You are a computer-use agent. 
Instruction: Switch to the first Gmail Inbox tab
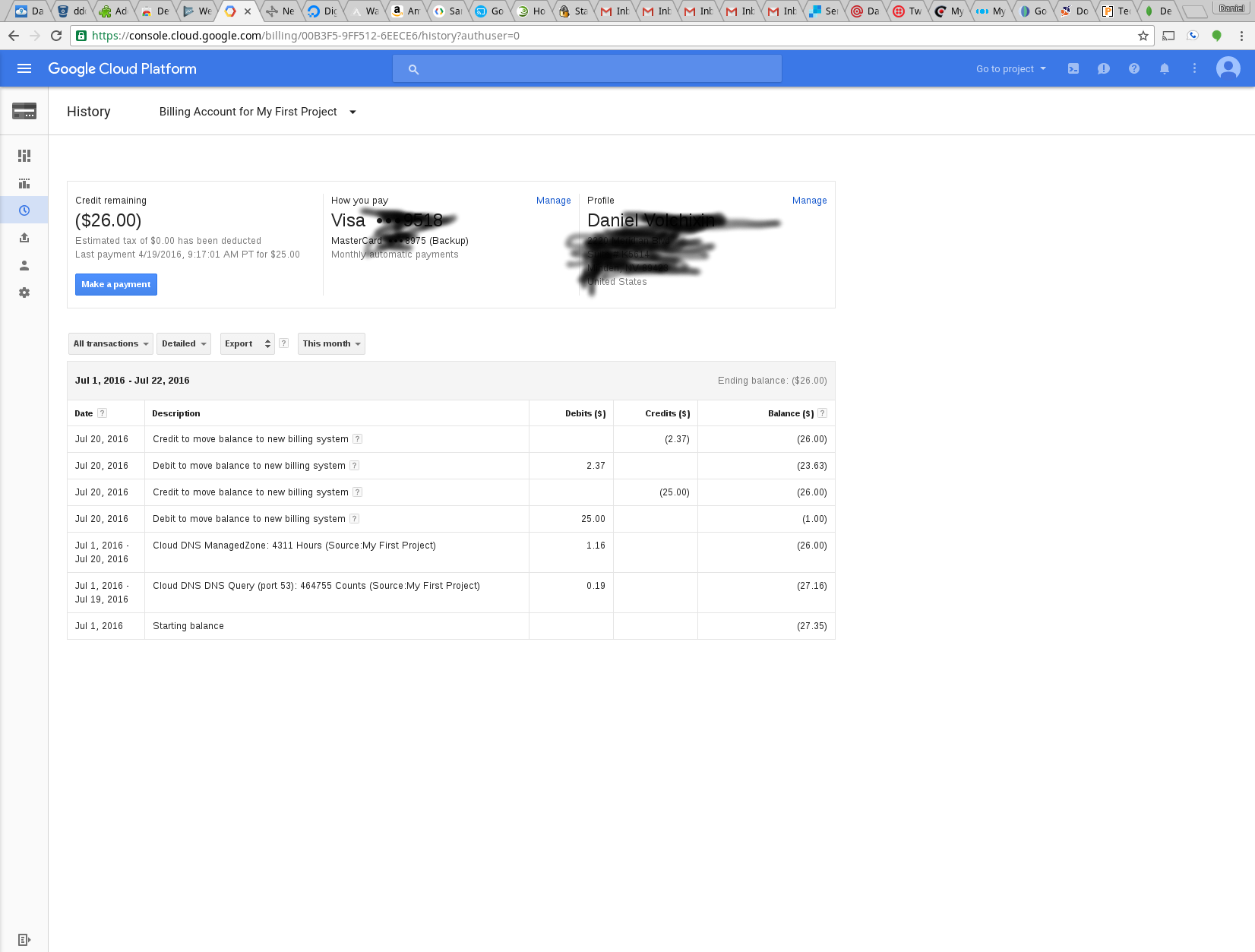pos(615,11)
